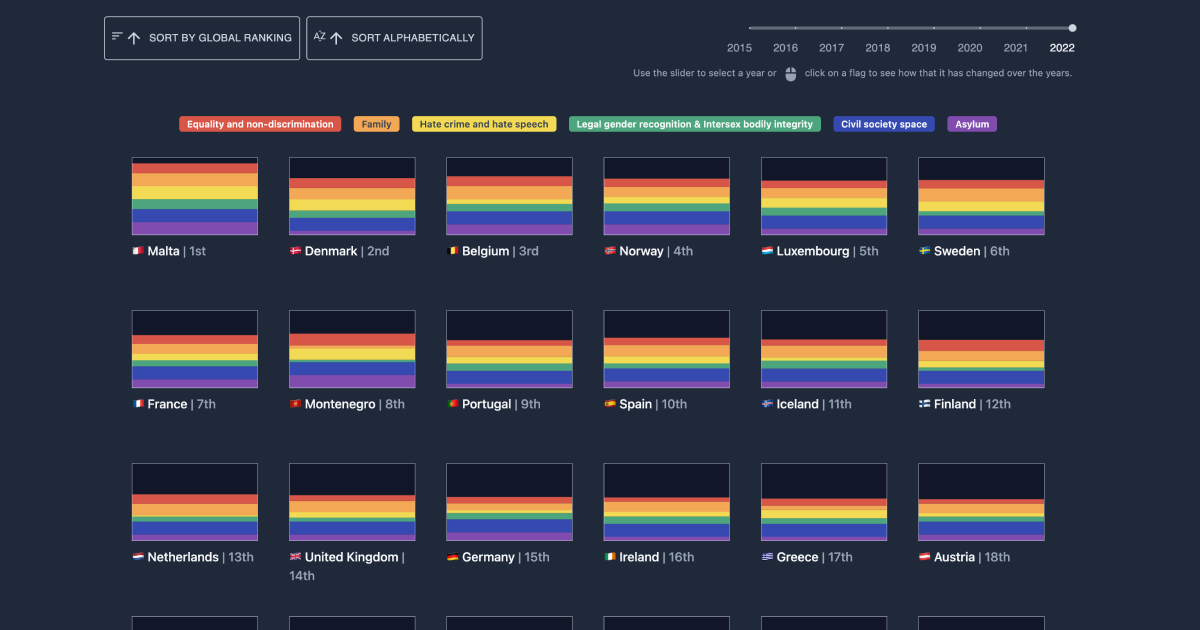Click the mouse icon in slider hint

pos(790,74)
